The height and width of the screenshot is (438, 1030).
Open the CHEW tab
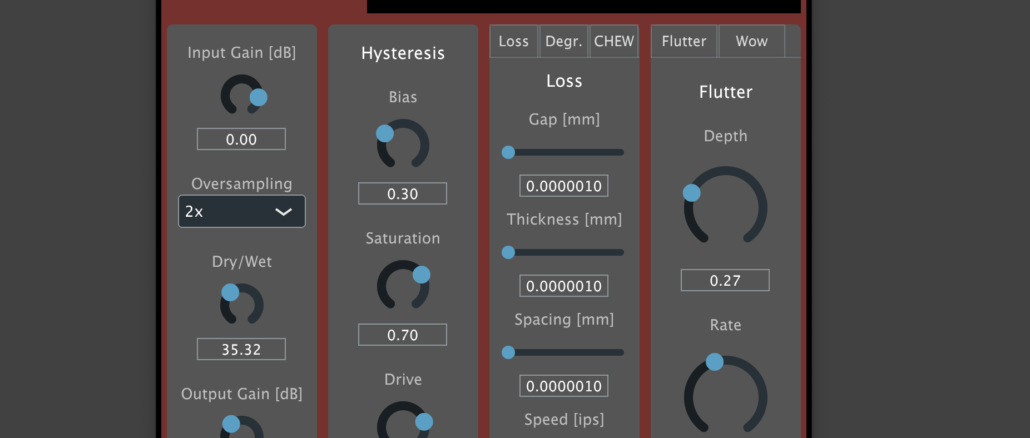tap(614, 41)
